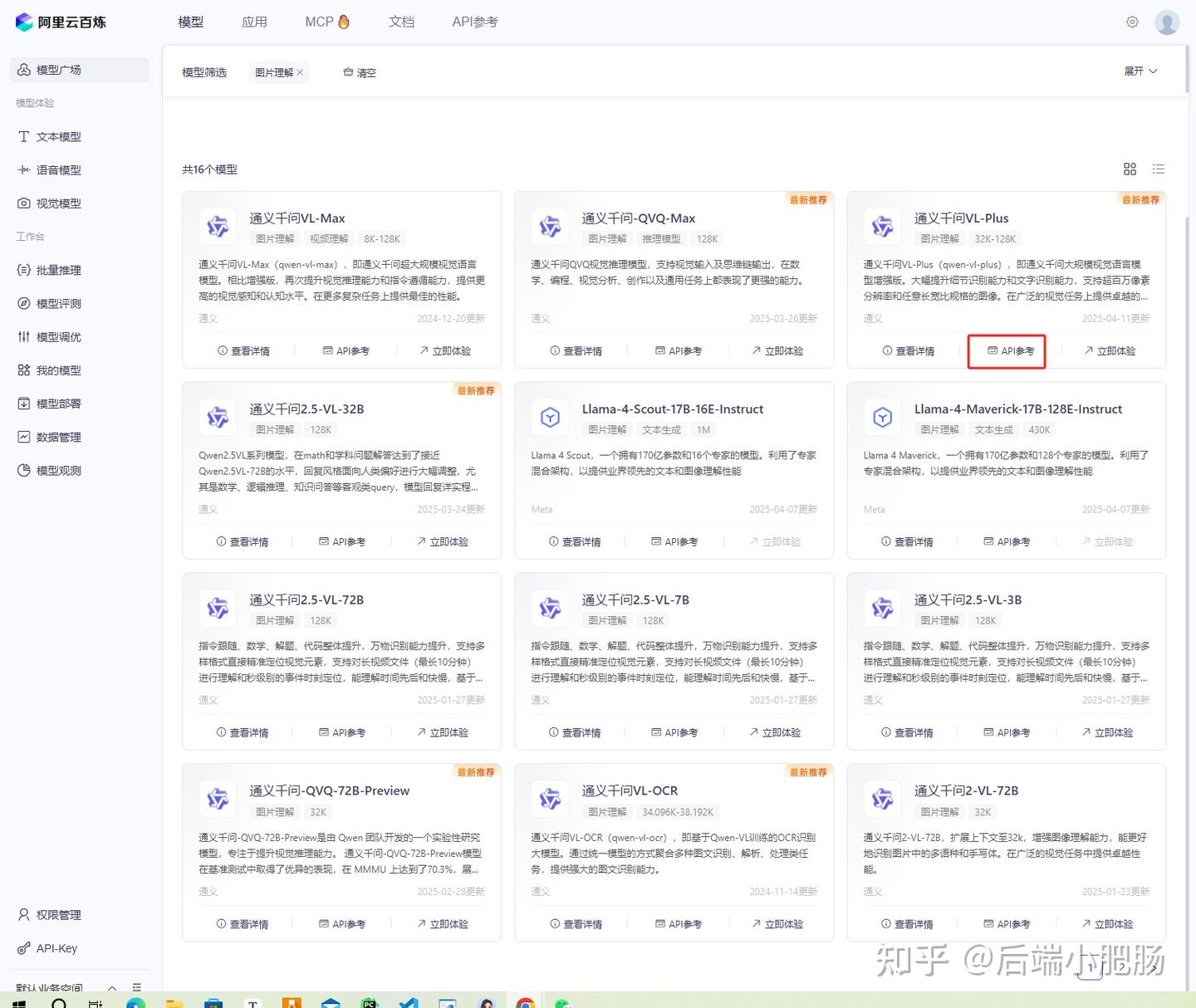This screenshot has height=1008, width=1196.
Task: View details of 通义千问VL-Max
Action: 243,351
